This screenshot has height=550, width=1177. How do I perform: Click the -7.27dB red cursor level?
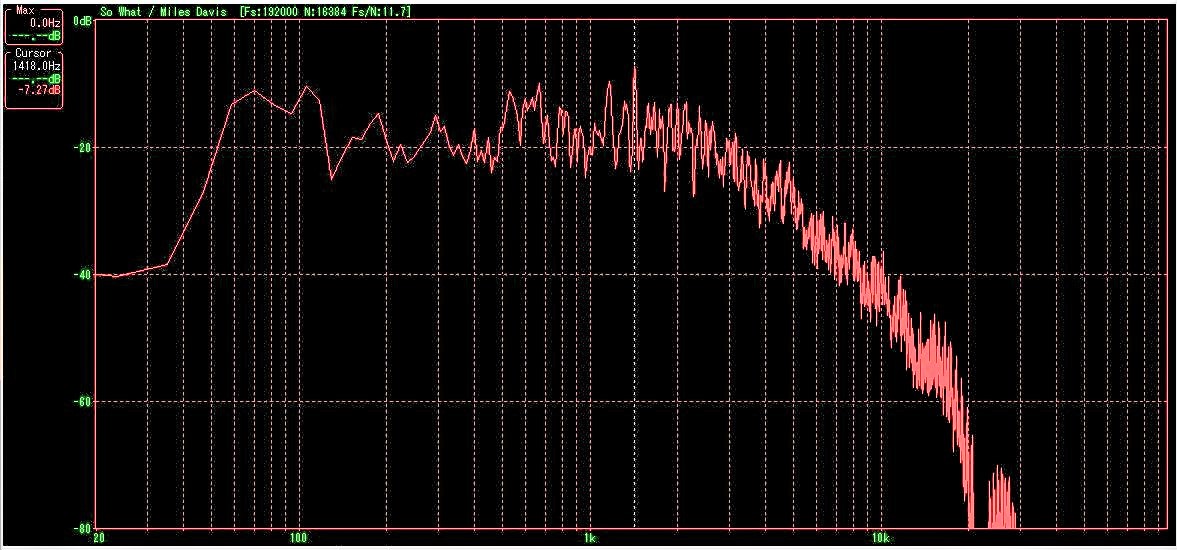[x=40, y=89]
